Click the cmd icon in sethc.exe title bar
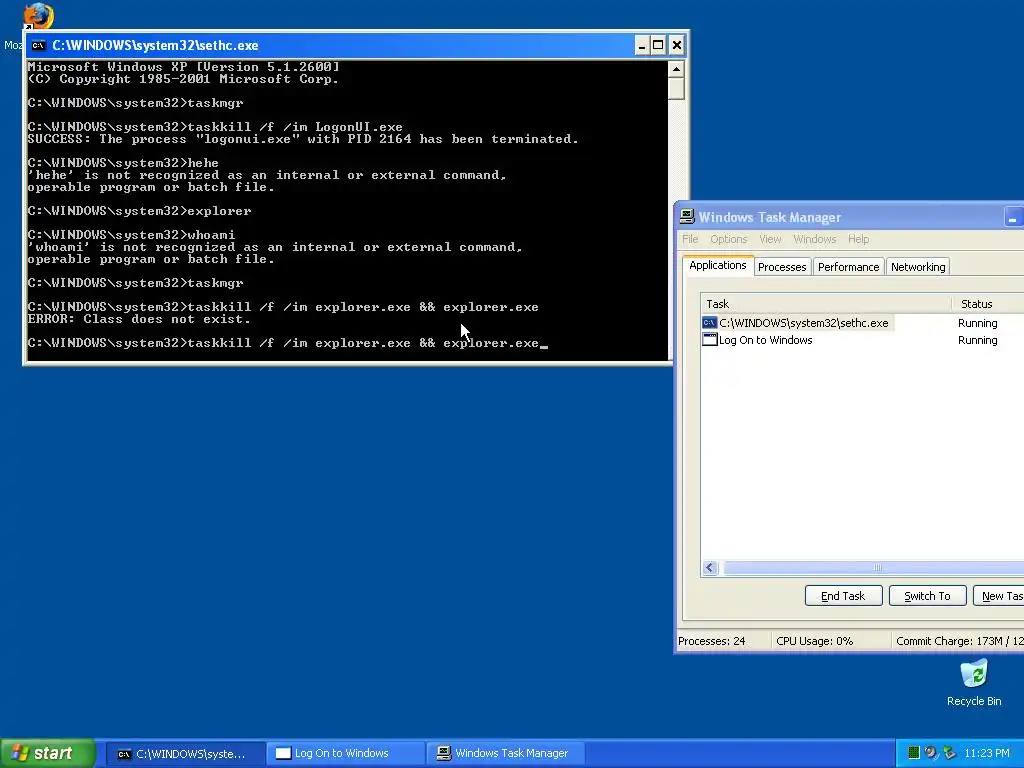The image size is (1024, 768). coord(39,45)
